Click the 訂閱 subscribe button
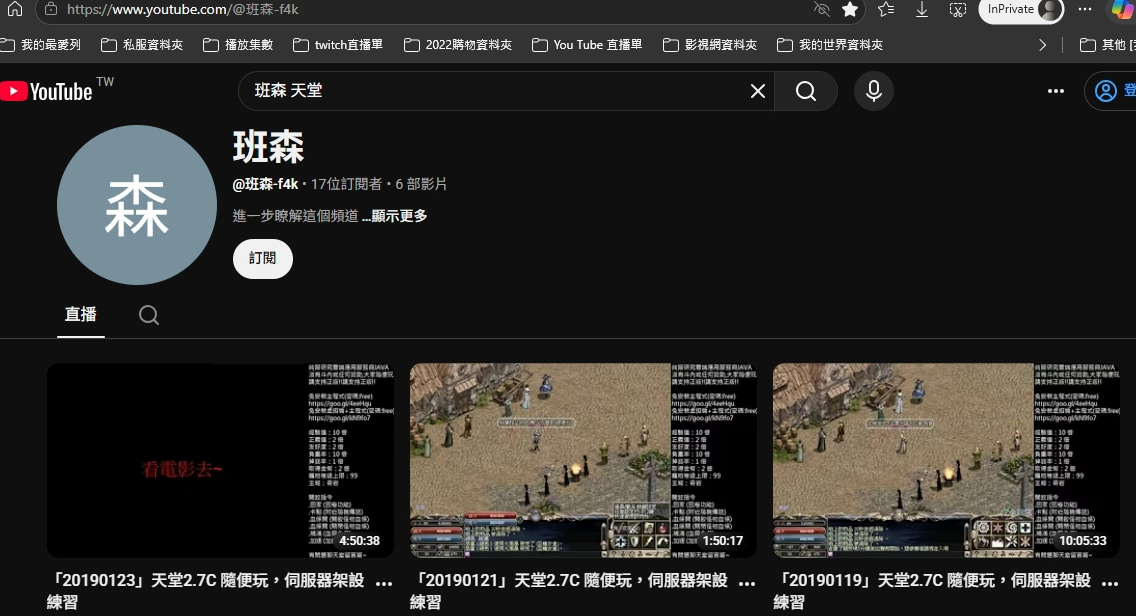This screenshot has height=616, width=1136. pos(262,259)
